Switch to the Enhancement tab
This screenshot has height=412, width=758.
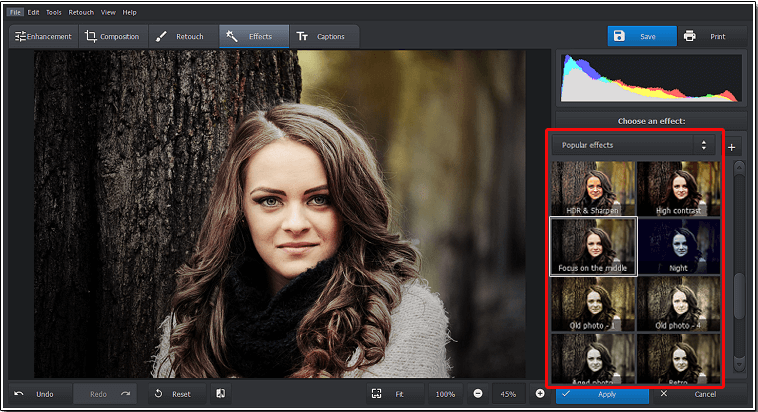coord(44,36)
